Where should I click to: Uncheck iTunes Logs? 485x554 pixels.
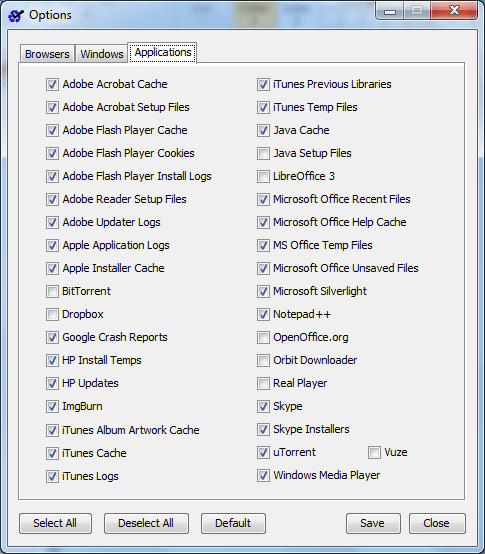[52, 477]
